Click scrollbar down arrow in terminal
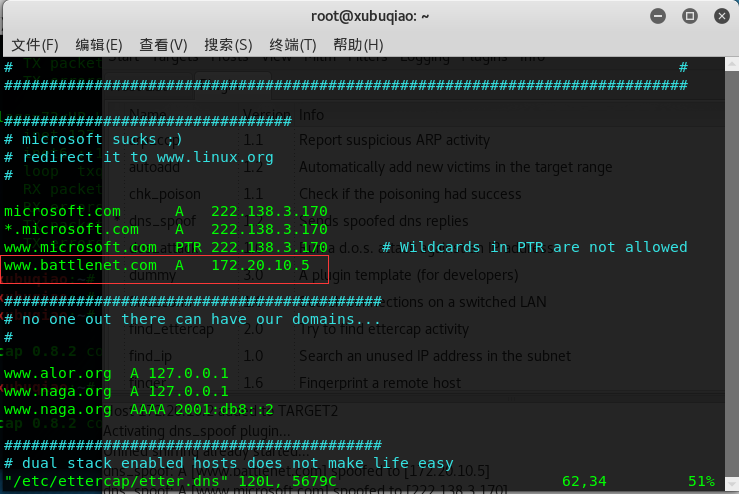The image size is (739, 494). (x=732, y=484)
